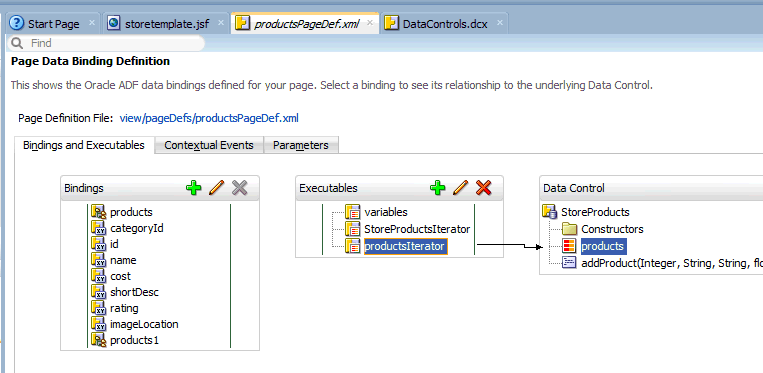This screenshot has width=763, height=373.
Task: Add a new binding with green plus
Action: pos(194,188)
